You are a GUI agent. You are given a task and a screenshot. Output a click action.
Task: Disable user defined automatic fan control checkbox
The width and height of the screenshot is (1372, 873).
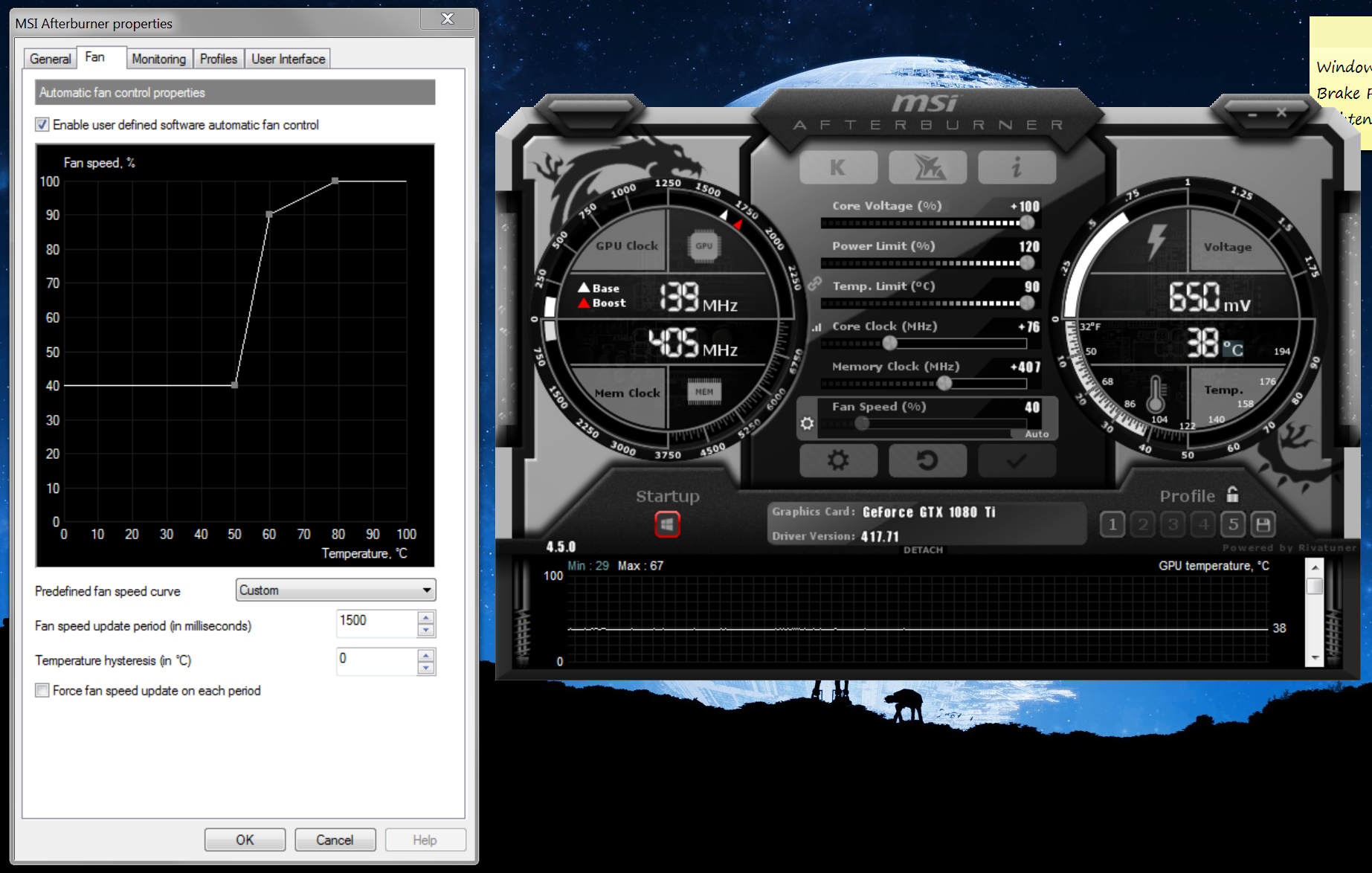tap(42, 125)
